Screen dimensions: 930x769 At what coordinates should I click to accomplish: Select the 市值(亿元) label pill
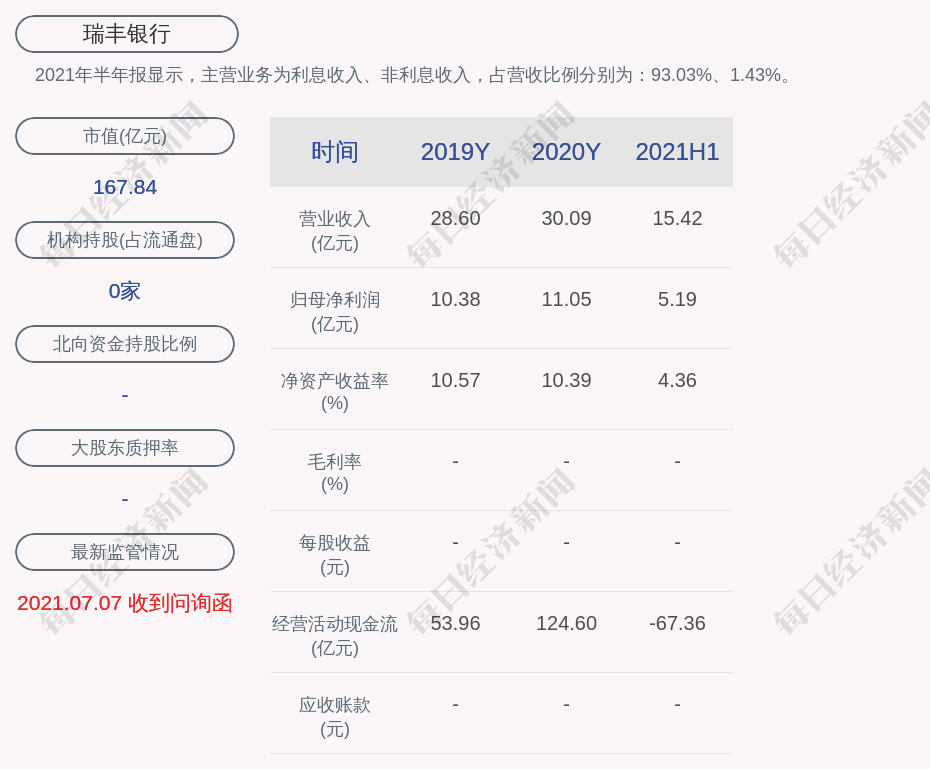[125, 136]
